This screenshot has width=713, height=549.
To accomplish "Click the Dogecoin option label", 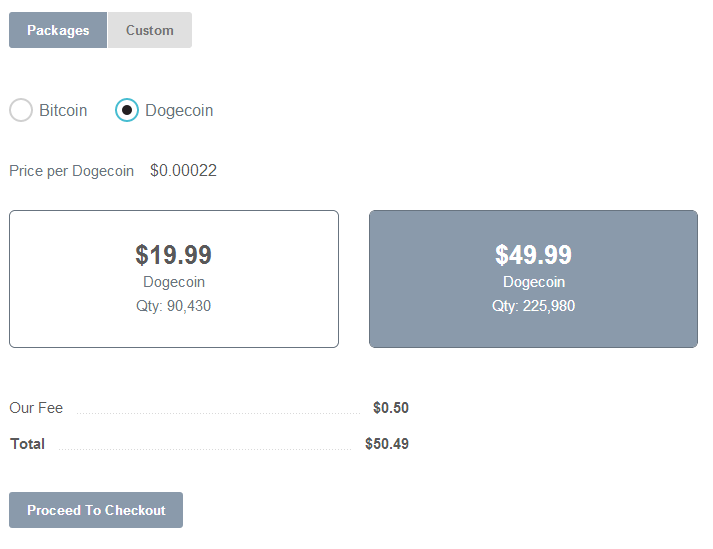I will pos(179,110).
